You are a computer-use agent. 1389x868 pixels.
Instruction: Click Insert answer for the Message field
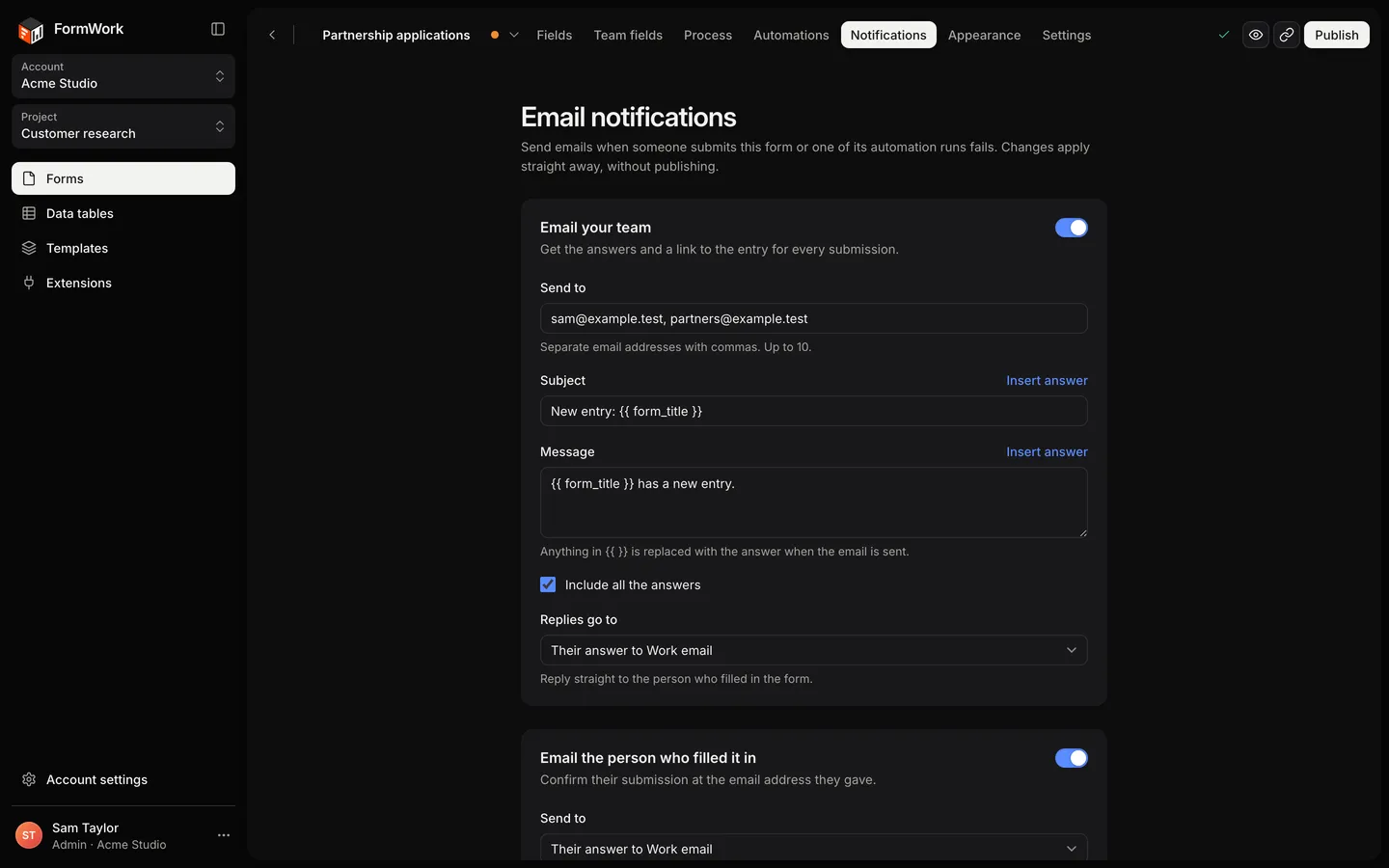tap(1047, 451)
